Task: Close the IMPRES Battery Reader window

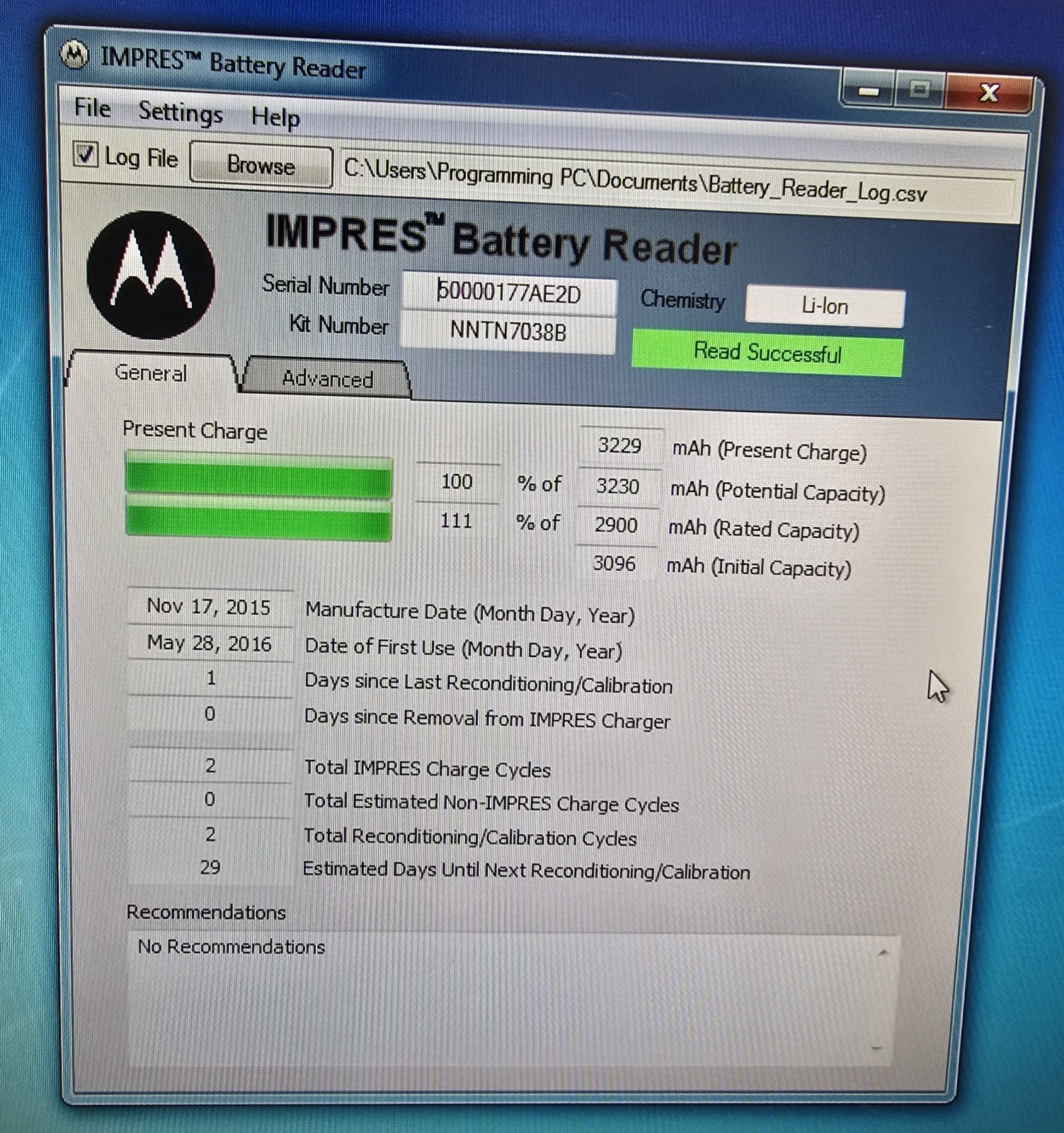Action: pos(989,93)
